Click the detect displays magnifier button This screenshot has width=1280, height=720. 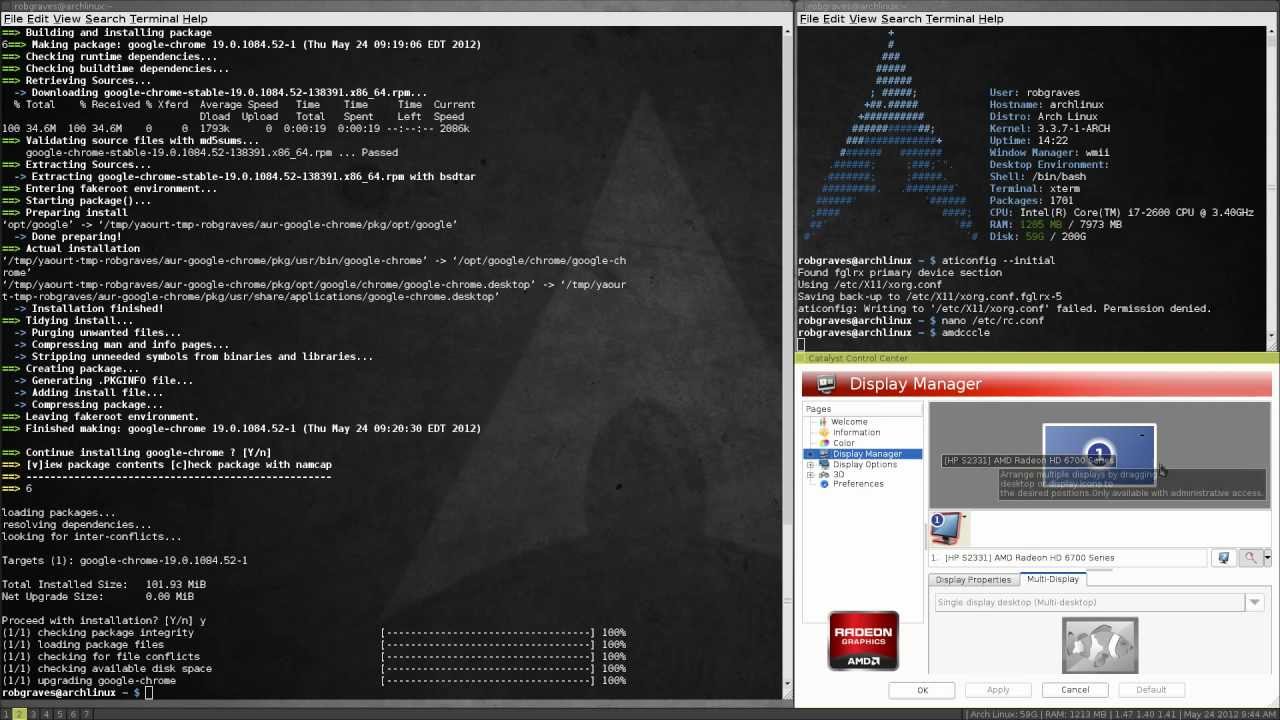tap(1250, 558)
